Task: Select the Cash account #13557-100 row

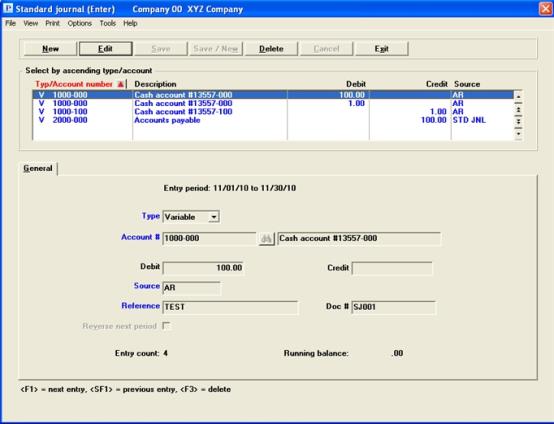Action: point(274,112)
